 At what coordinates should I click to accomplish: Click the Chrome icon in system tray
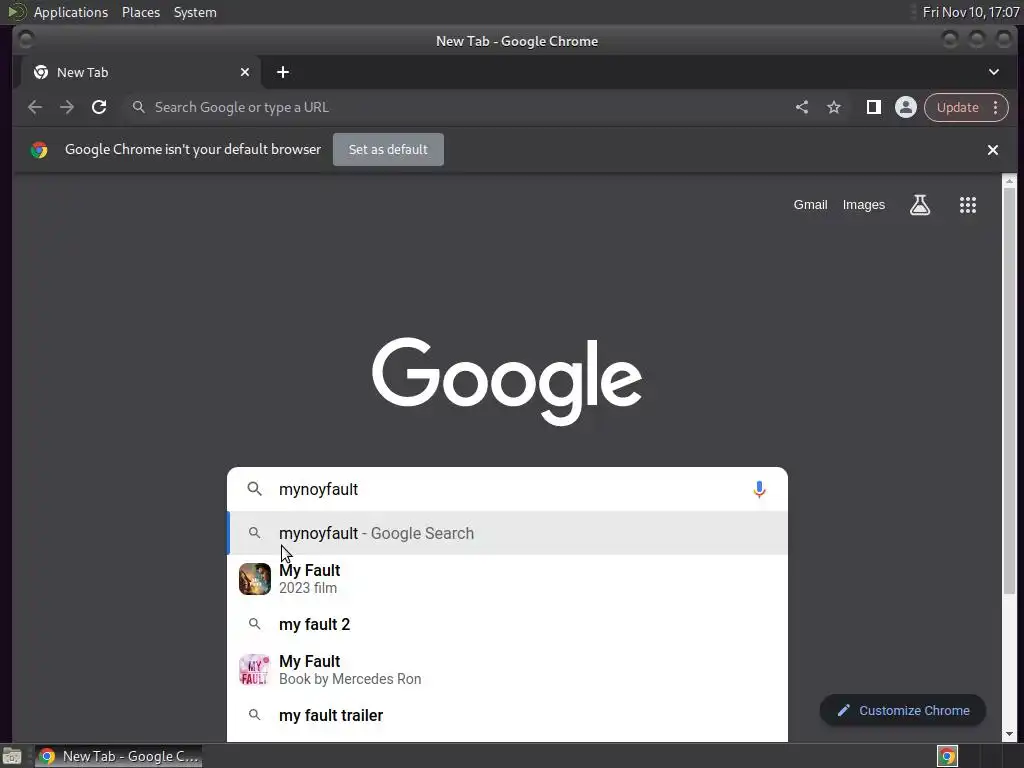point(947,756)
